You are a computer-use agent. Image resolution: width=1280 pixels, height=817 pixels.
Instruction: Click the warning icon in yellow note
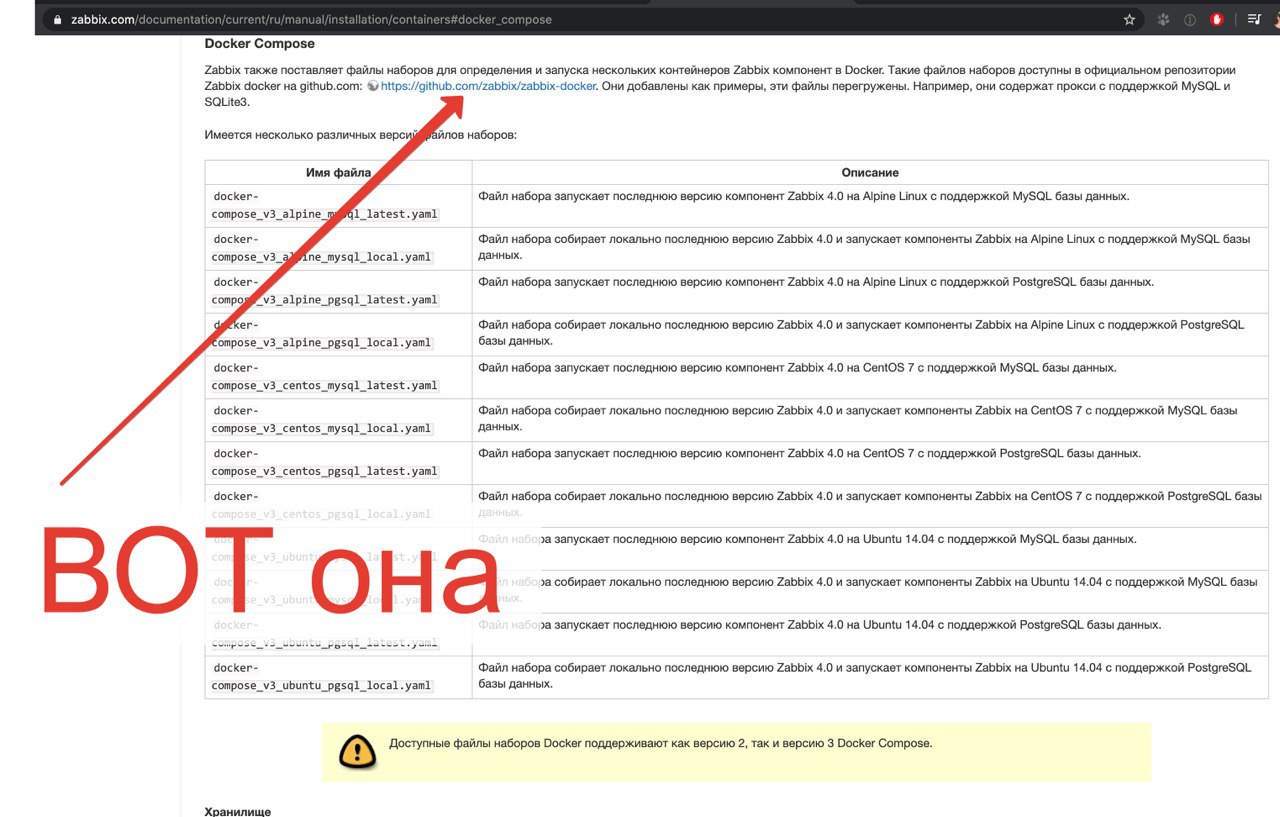click(358, 751)
